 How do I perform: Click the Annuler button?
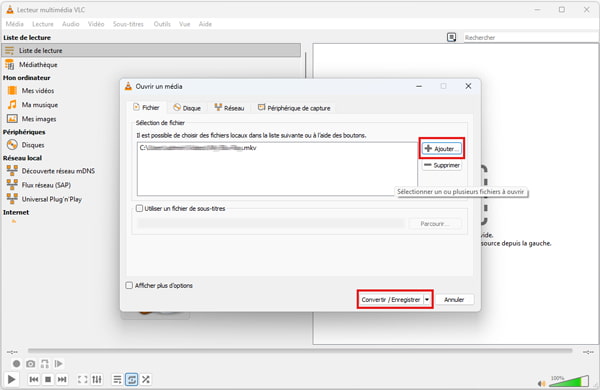coord(454,300)
